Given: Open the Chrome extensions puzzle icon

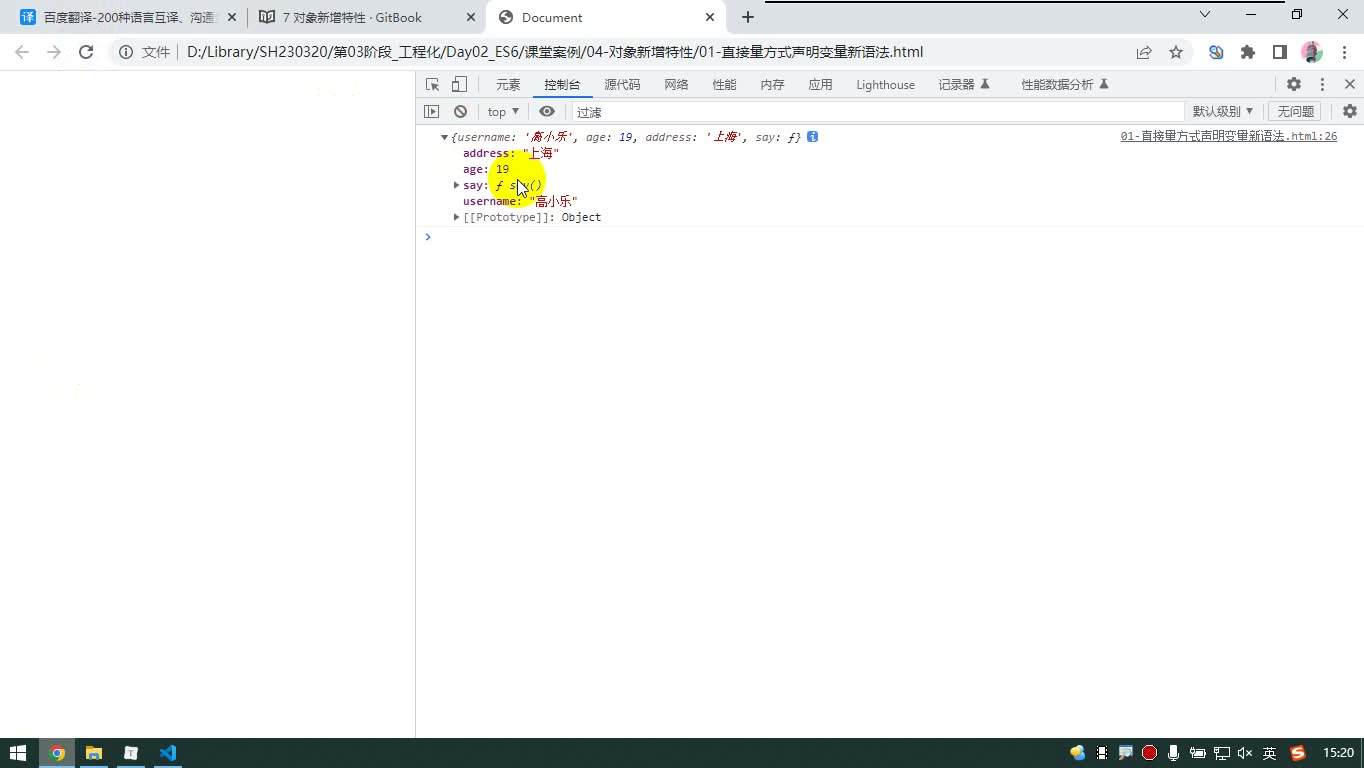Looking at the screenshot, I should pyautogui.click(x=1248, y=52).
